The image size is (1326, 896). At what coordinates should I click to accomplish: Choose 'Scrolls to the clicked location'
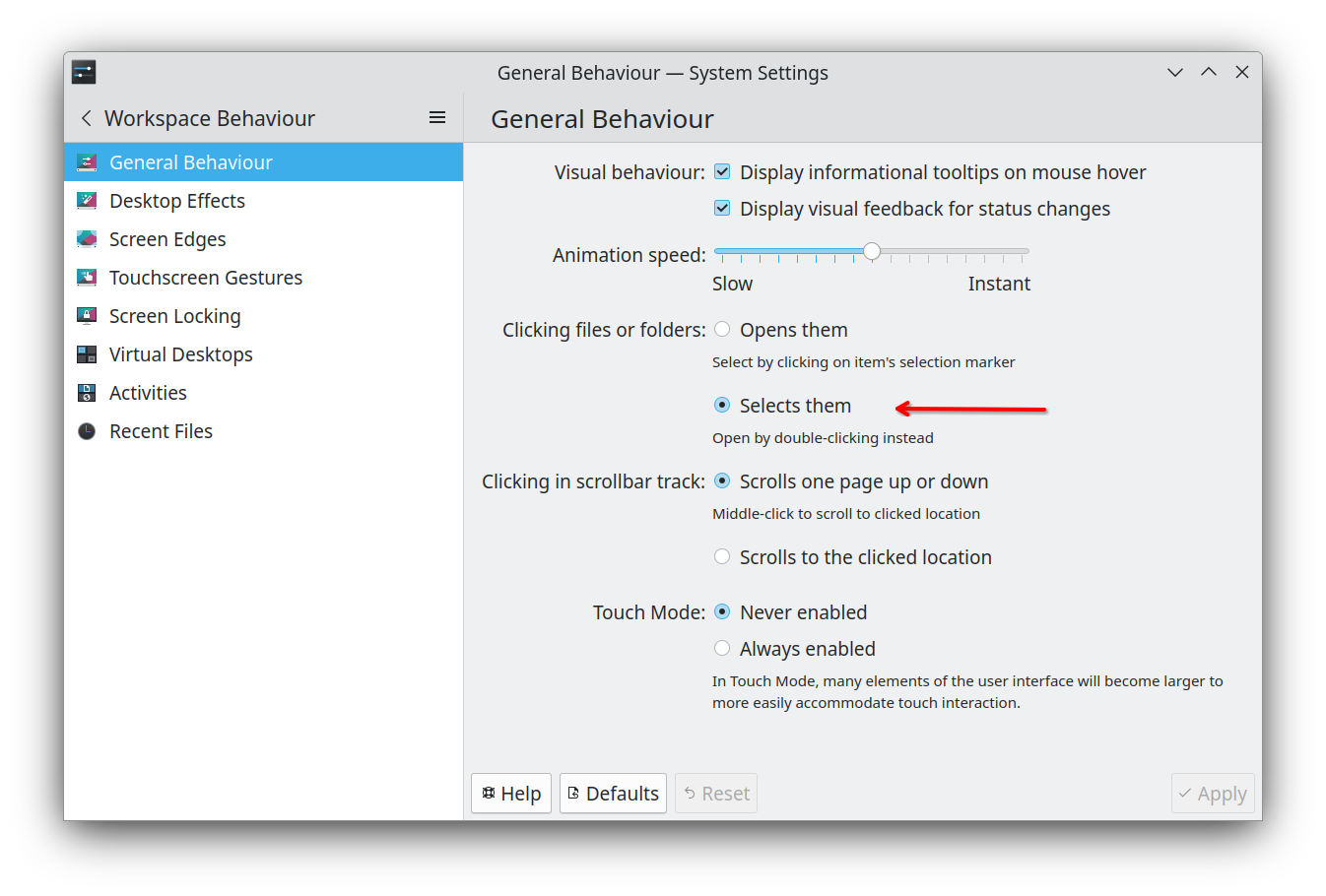(x=722, y=557)
